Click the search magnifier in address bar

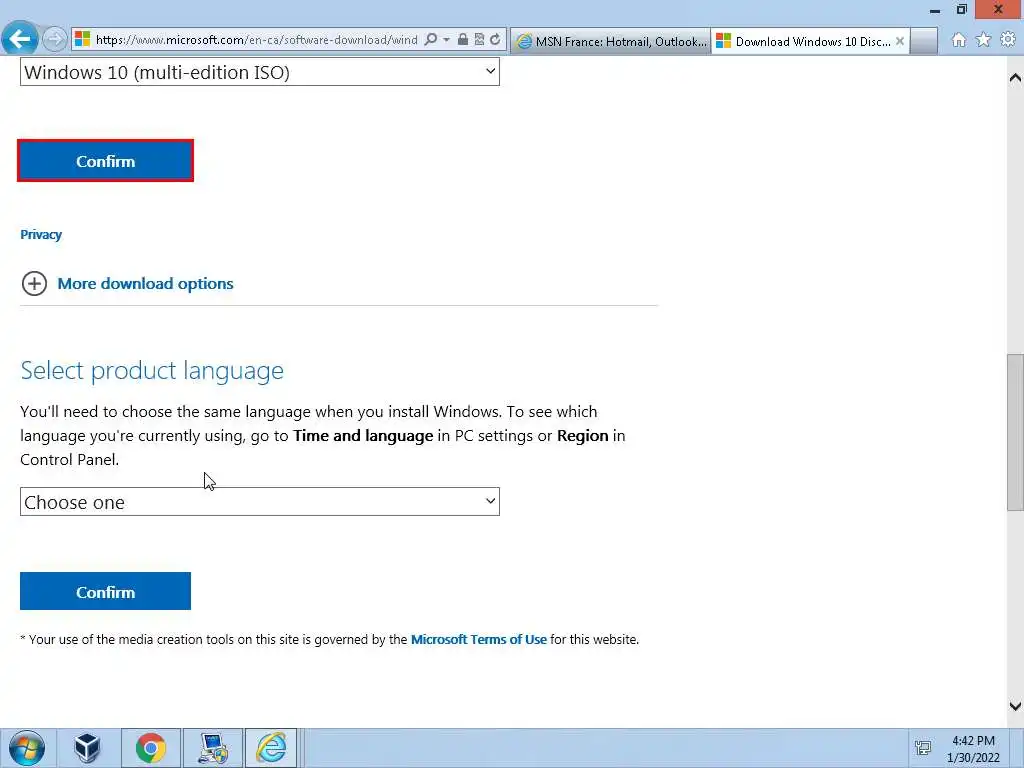(430, 39)
